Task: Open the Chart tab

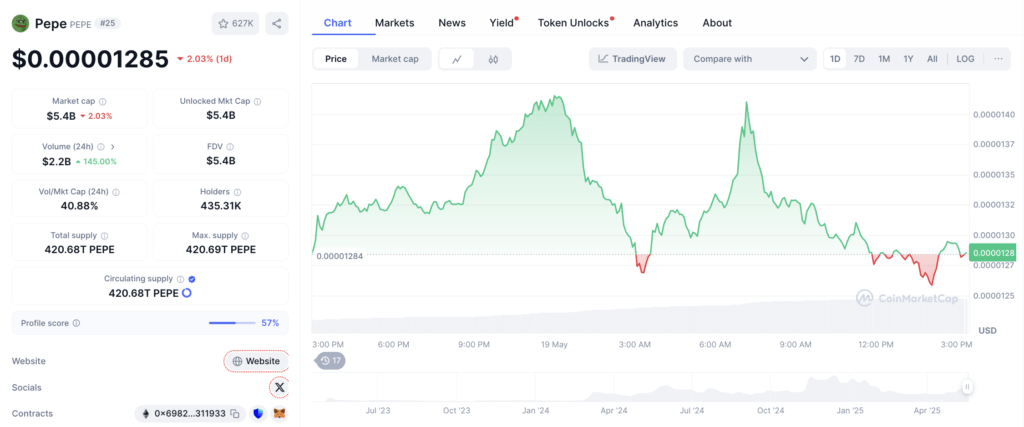Action: (x=338, y=23)
